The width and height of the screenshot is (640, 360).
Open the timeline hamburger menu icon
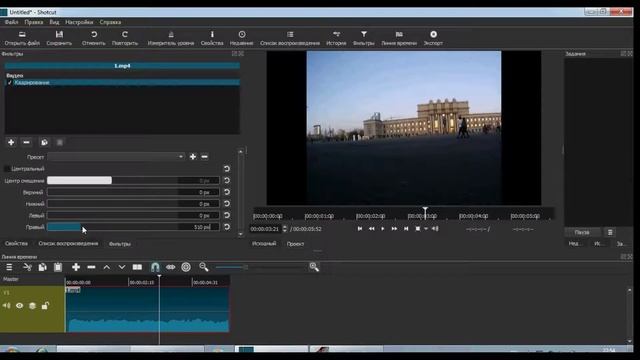coord(9,267)
